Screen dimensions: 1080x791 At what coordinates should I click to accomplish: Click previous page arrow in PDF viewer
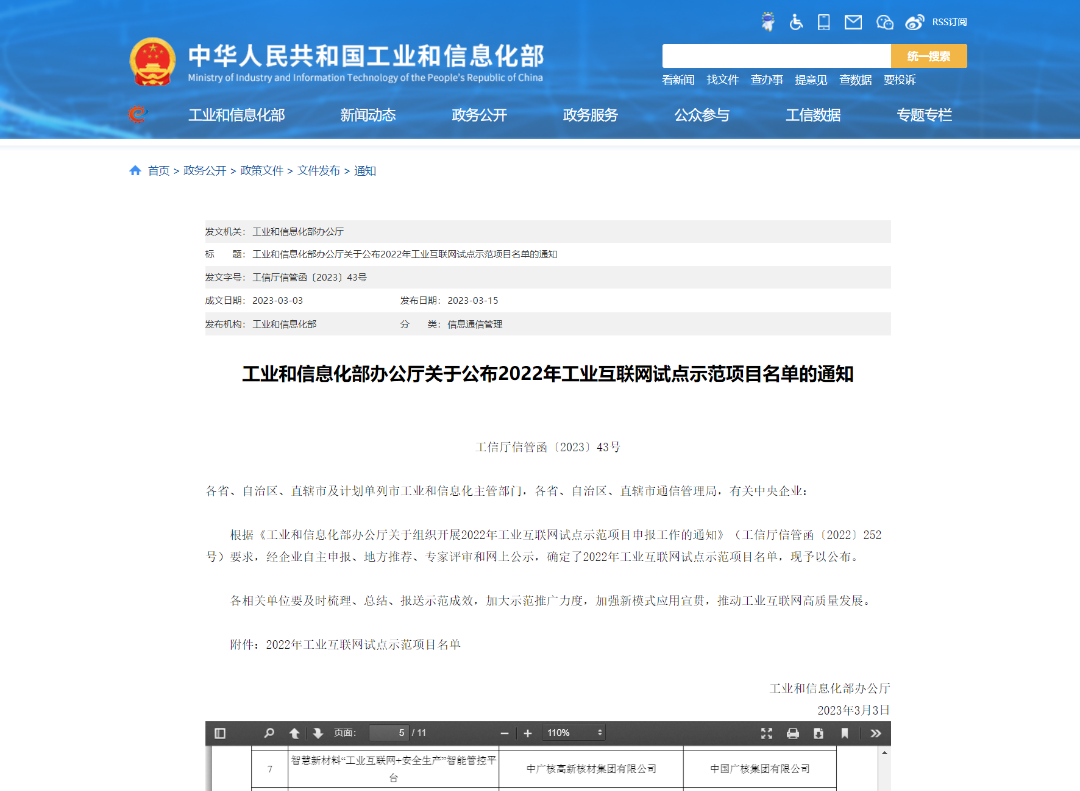tap(294, 733)
